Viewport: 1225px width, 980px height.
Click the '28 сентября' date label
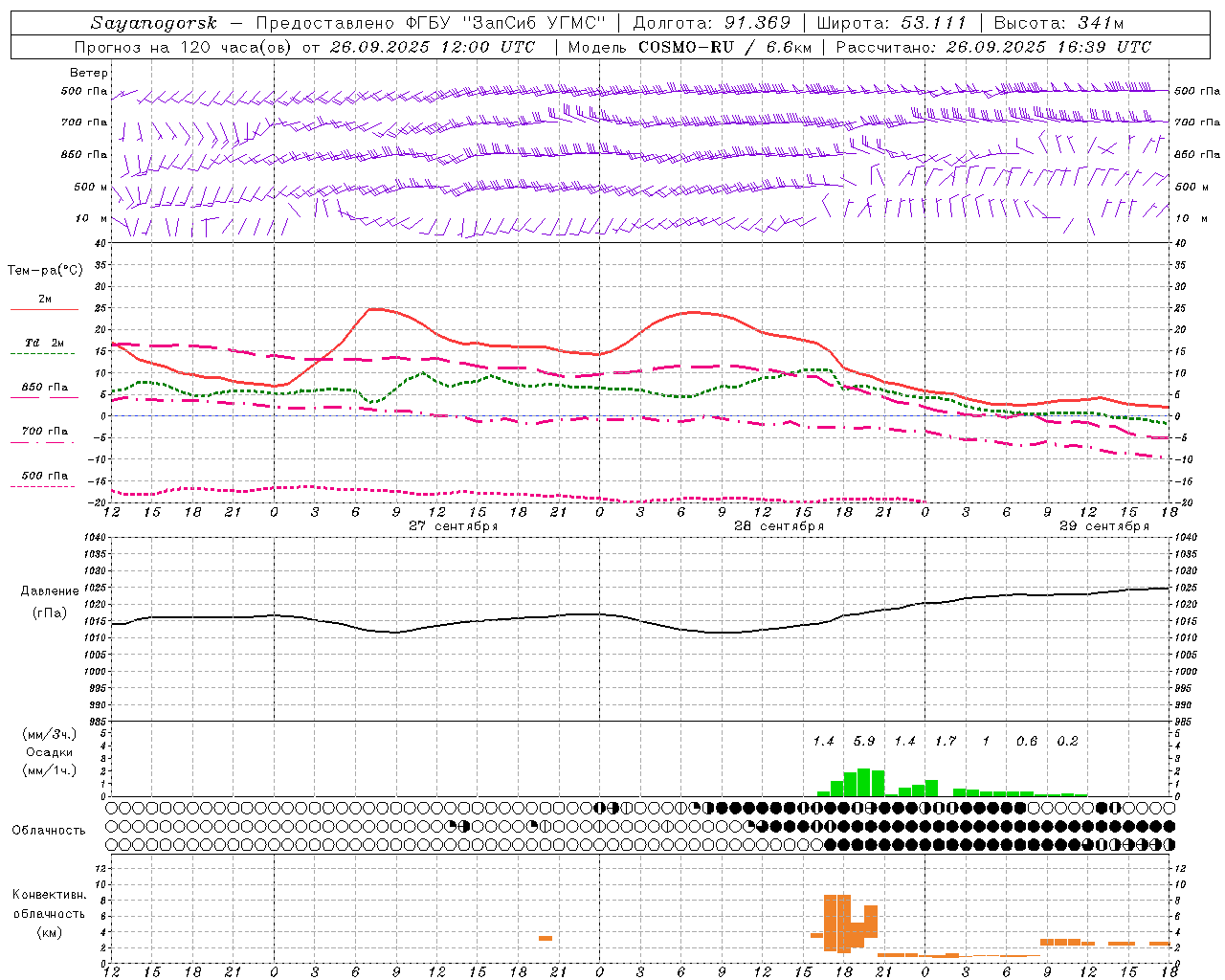(778, 526)
